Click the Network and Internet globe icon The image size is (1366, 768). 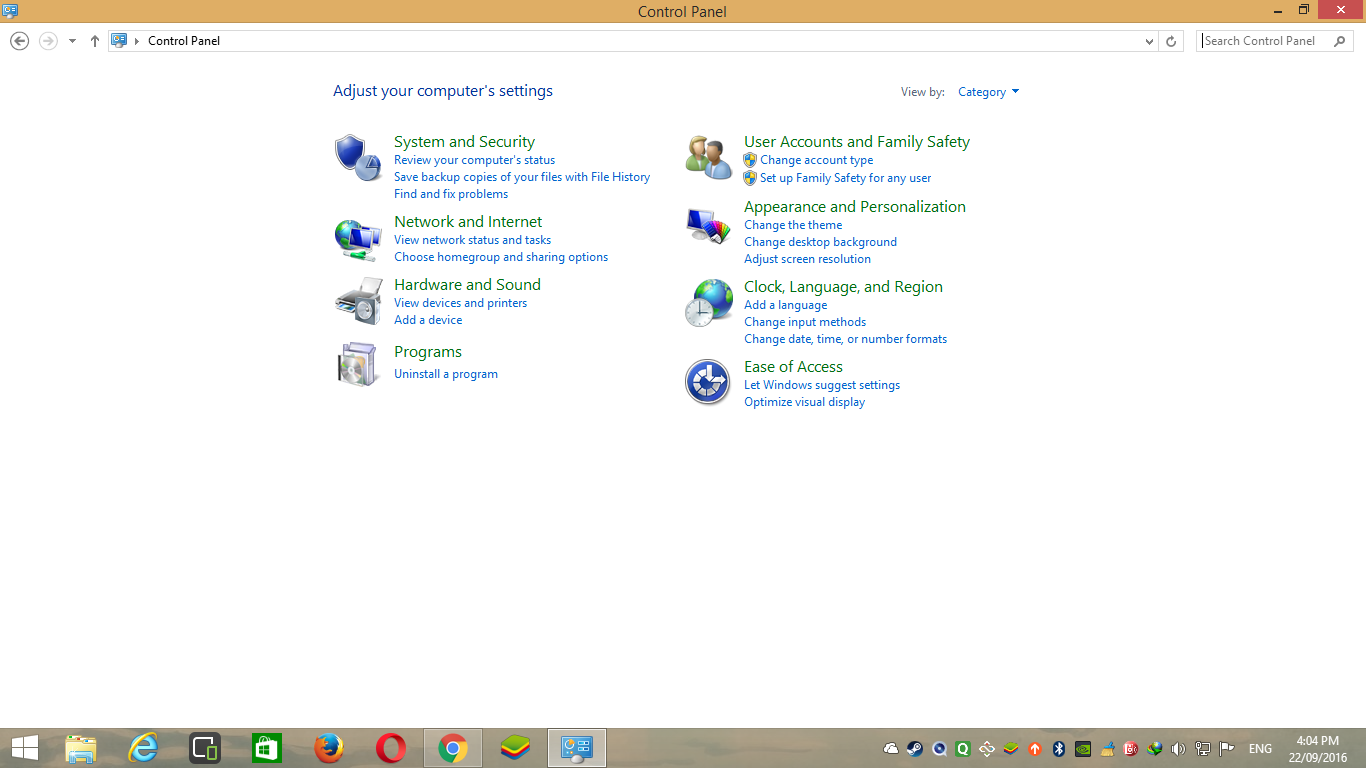(x=358, y=240)
